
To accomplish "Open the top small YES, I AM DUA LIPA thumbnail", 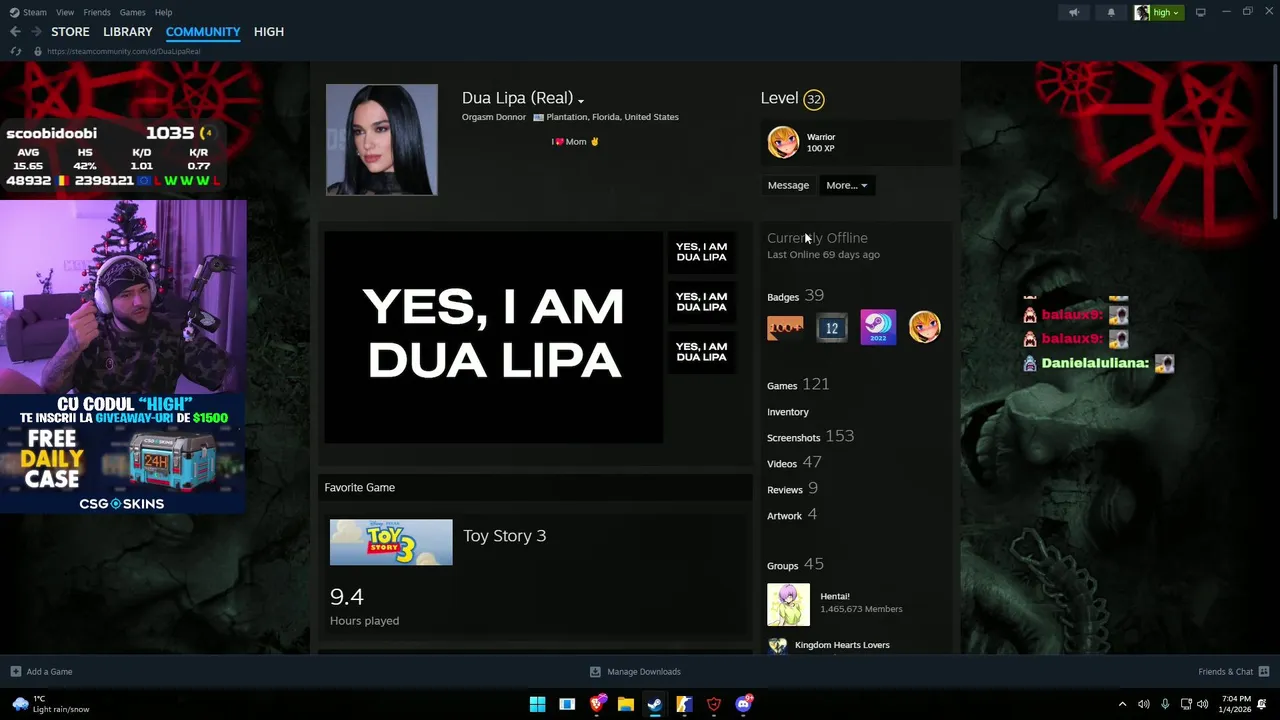I will pyautogui.click(x=701, y=252).
